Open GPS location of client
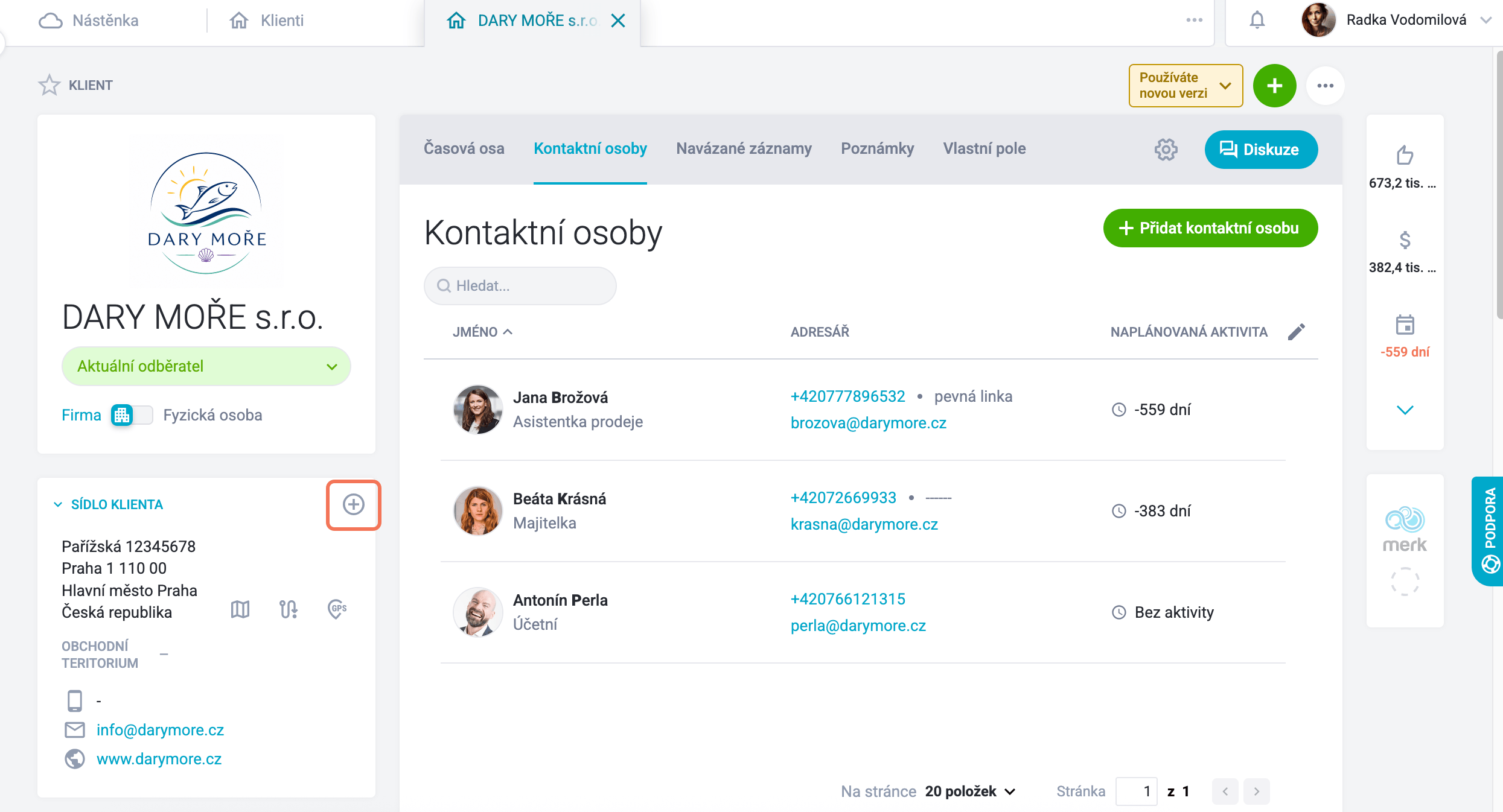This screenshot has height=812, width=1503. (337, 609)
